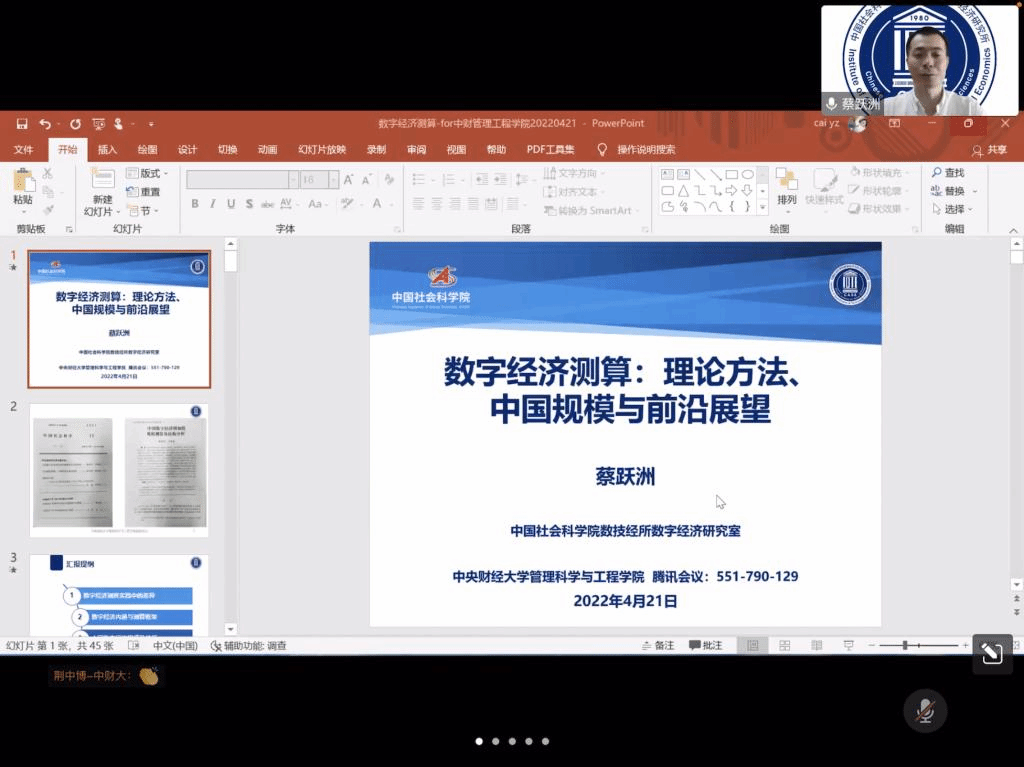Apply italic formatting
The height and width of the screenshot is (767, 1024).
pyautogui.click(x=212, y=204)
